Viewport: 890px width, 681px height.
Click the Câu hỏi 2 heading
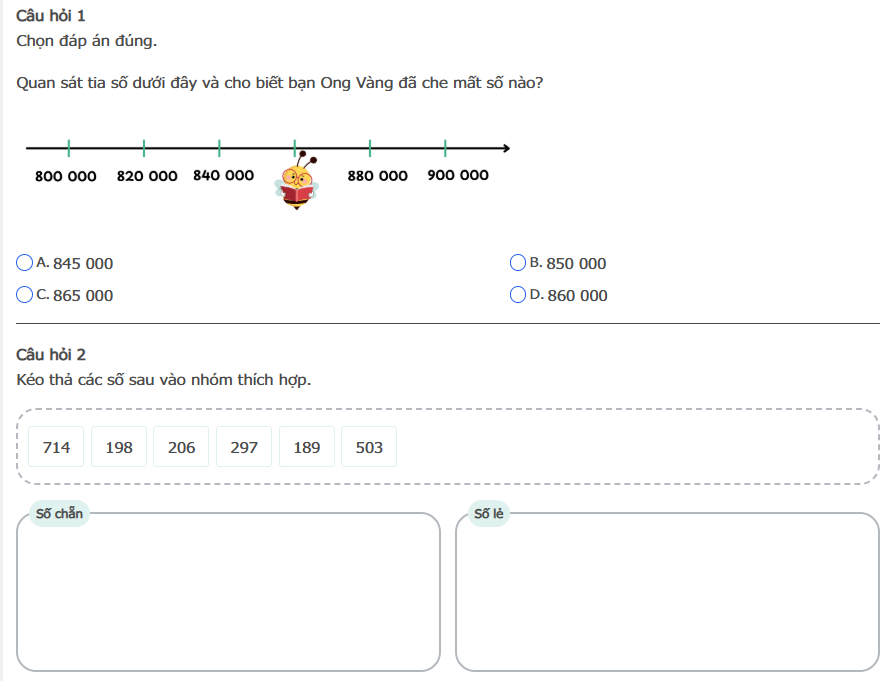pos(52,355)
